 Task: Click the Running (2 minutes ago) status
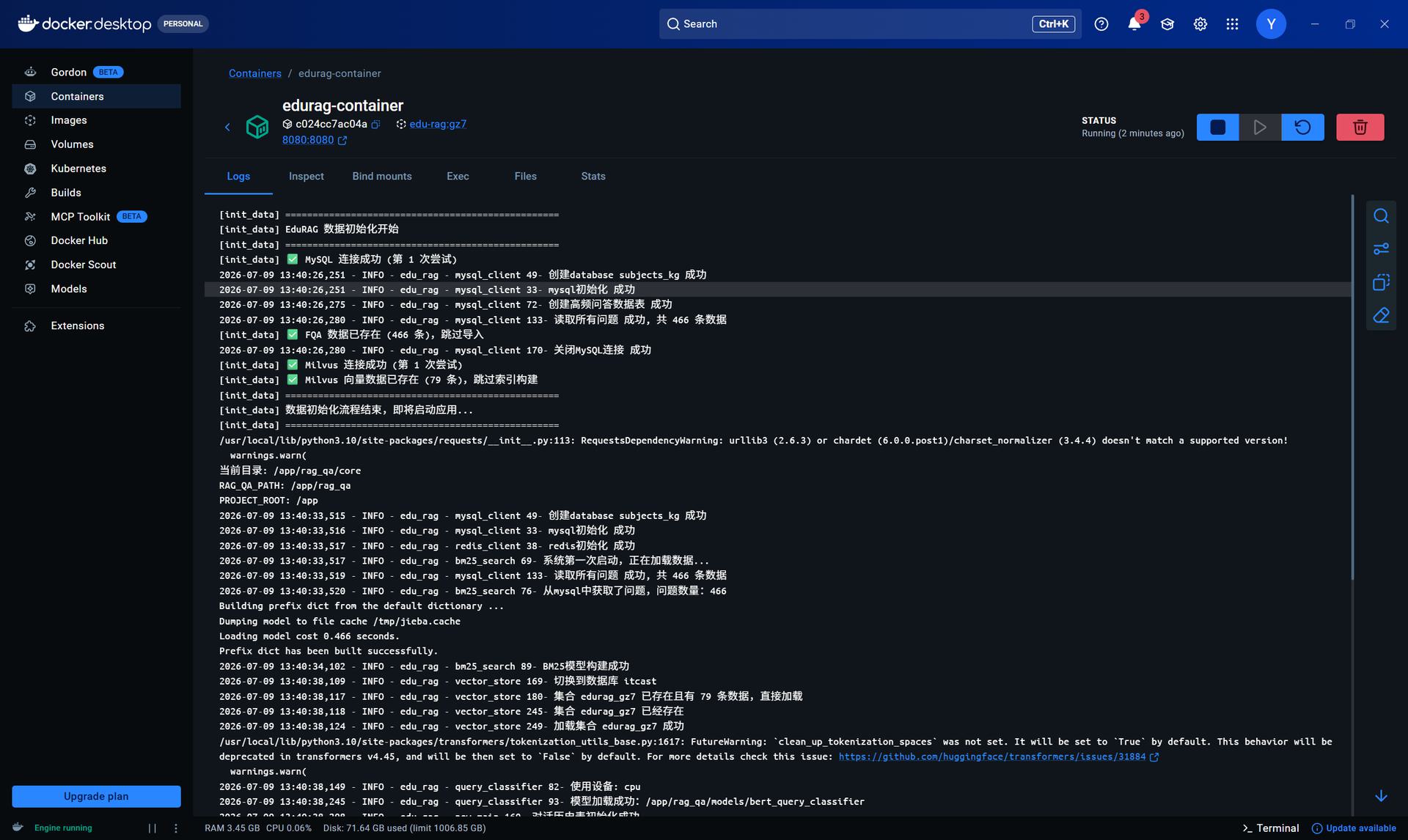click(1132, 133)
